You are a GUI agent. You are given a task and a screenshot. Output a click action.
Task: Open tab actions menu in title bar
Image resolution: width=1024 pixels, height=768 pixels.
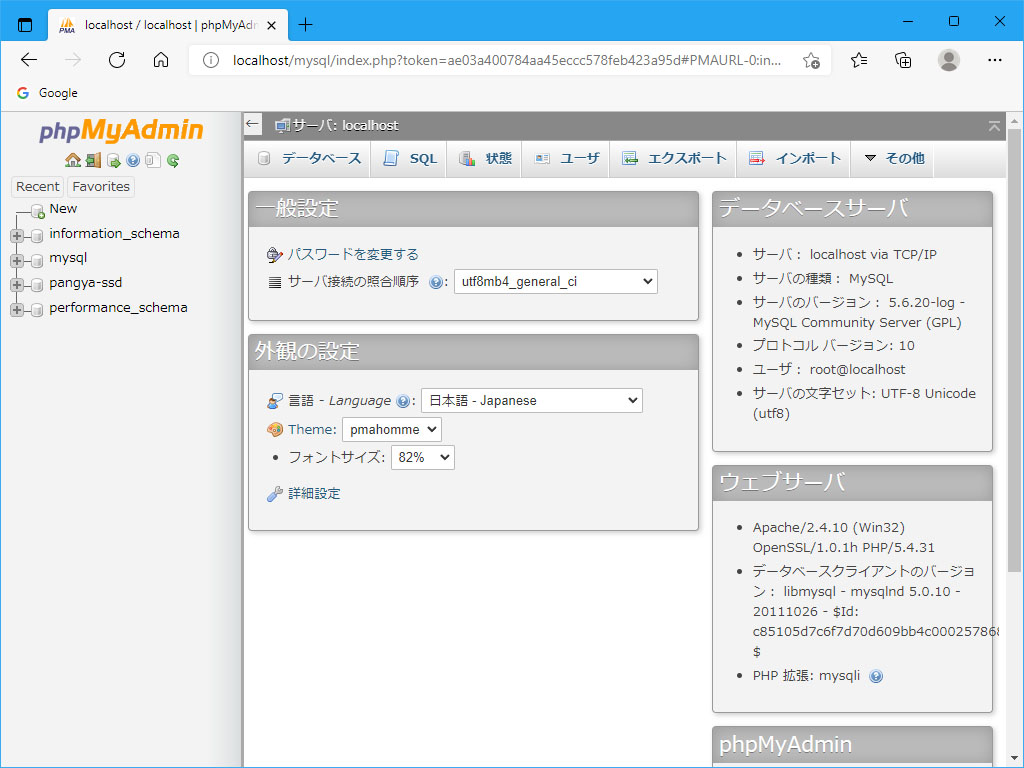coord(25,25)
